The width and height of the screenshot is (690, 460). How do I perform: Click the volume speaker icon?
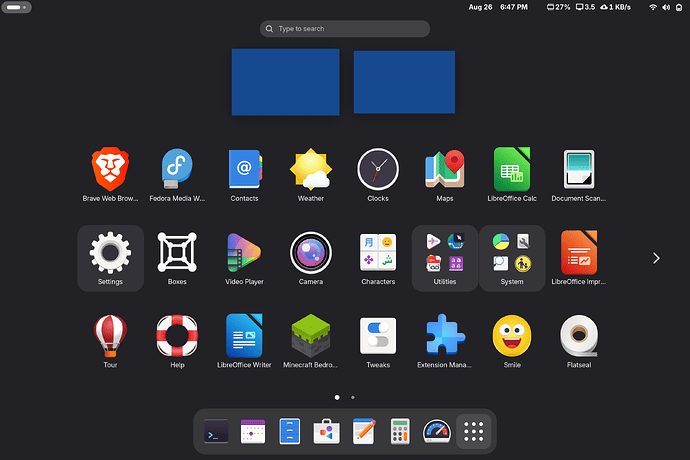tap(666, 7)
